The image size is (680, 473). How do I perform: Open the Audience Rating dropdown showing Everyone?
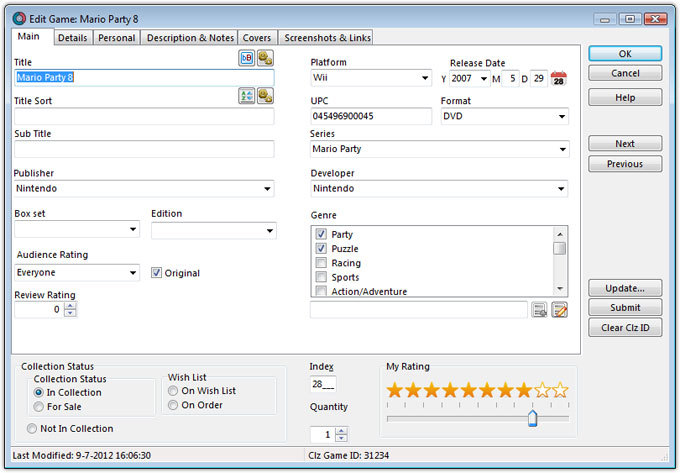point(133,273)
